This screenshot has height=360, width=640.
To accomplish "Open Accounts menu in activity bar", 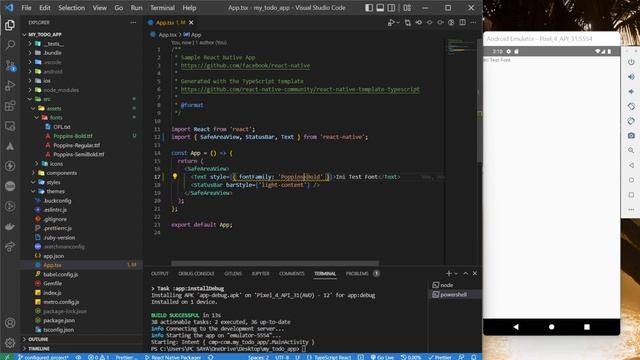I will click(10, 323).
